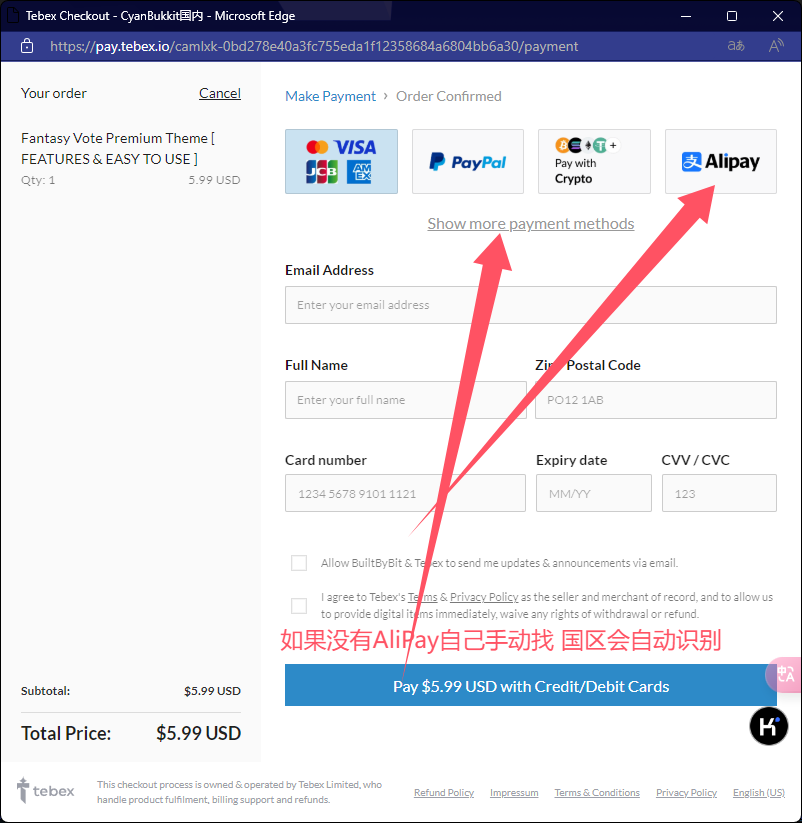Open the English (US) language selector
802x823 pixels.
758,793
